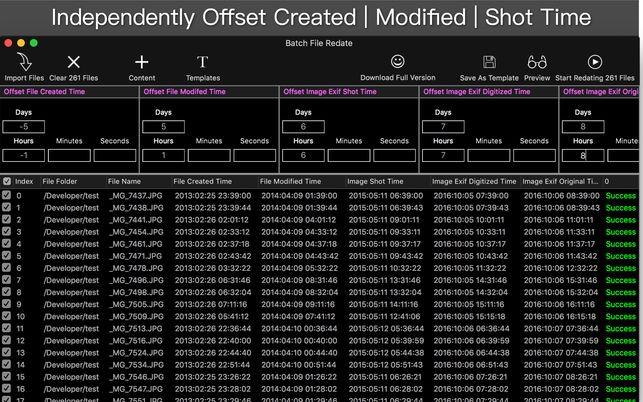Toggle checkbox for _MG_7441.JPG row
This screenshot has height=402, width=643.
pos(7,219)
